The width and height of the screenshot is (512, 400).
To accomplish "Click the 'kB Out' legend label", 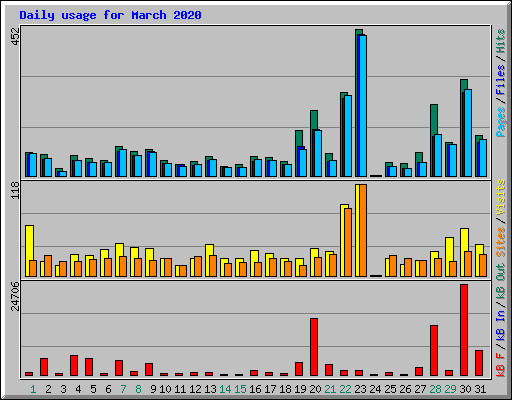I will pos(501,281).
